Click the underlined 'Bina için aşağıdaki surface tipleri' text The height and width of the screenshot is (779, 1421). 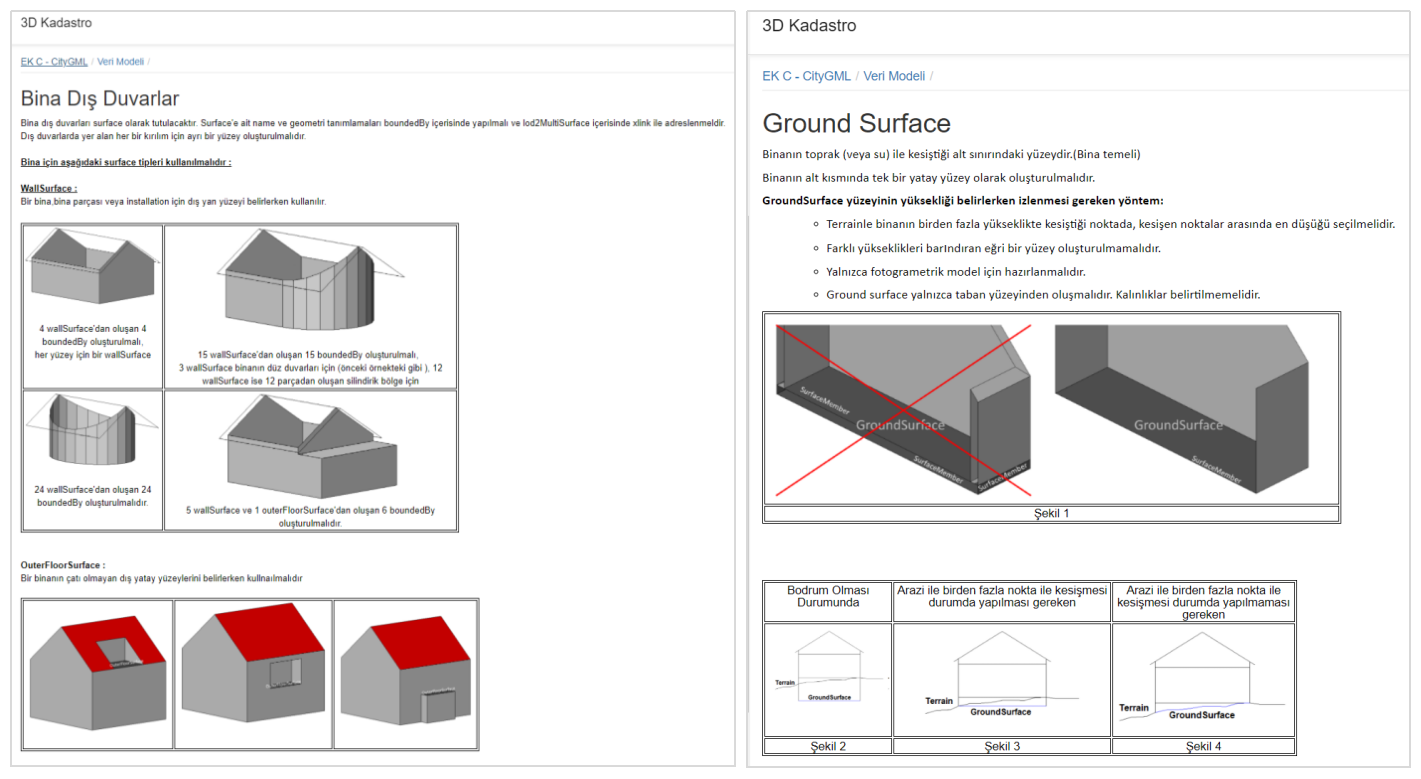[x=126, y=162]
